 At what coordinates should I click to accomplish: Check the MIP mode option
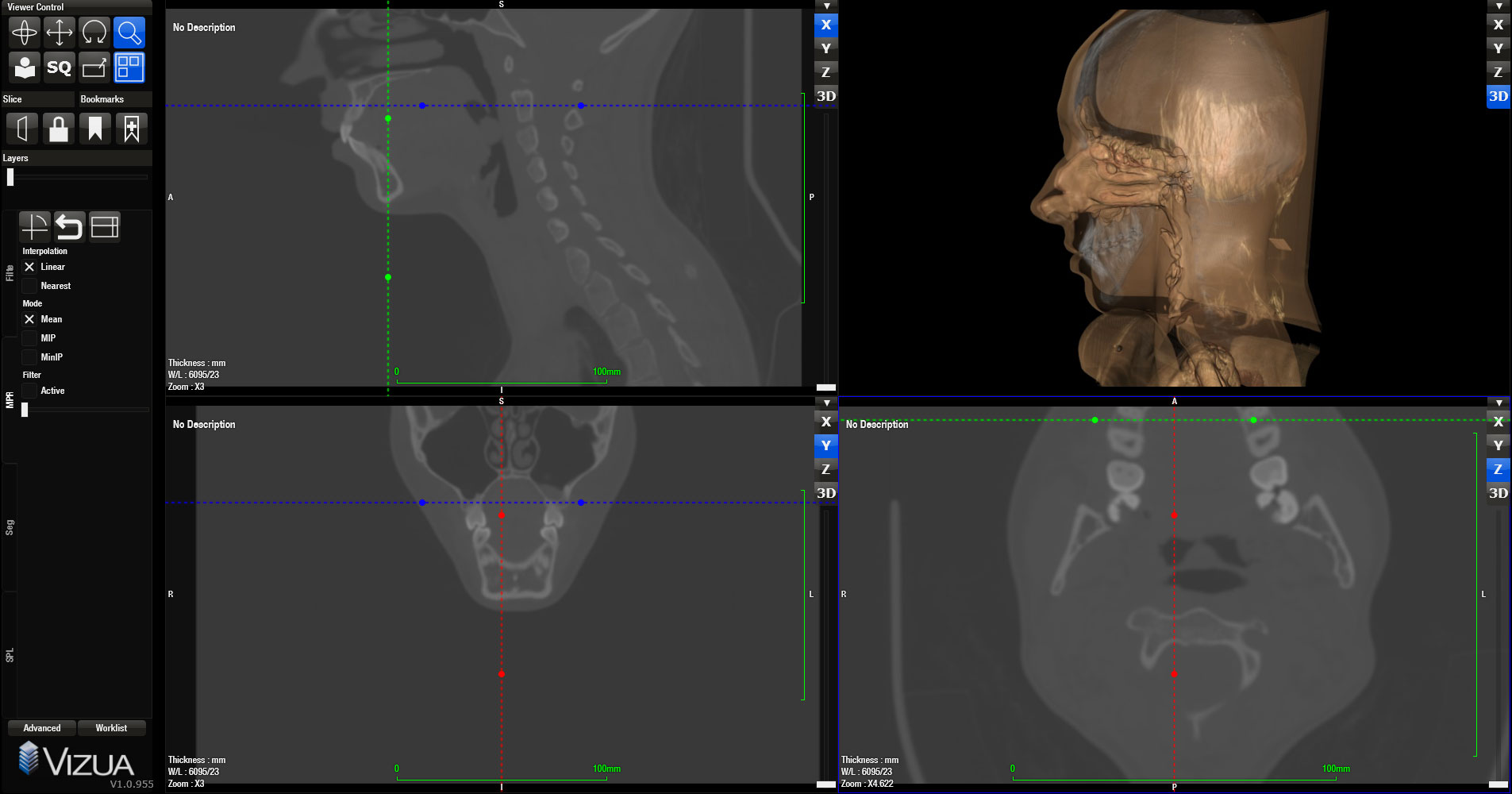pos(29,338)
